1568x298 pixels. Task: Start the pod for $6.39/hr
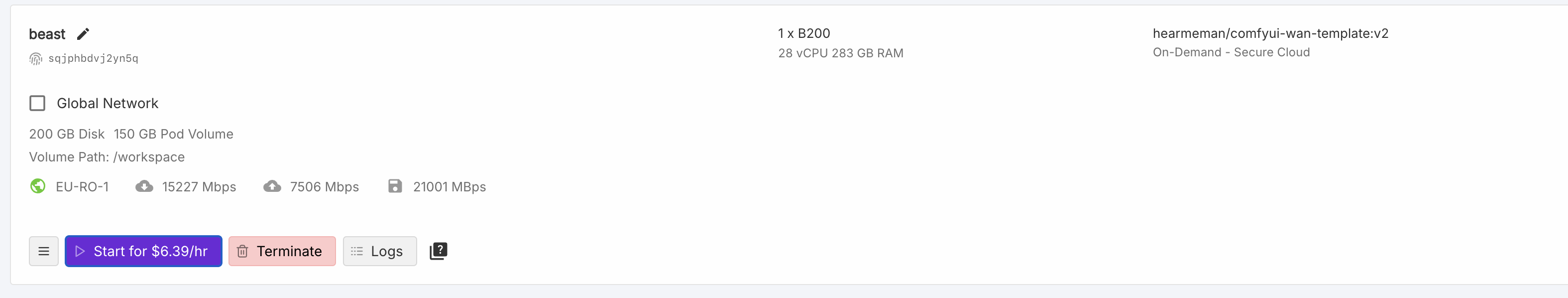(x=144, y=251)
